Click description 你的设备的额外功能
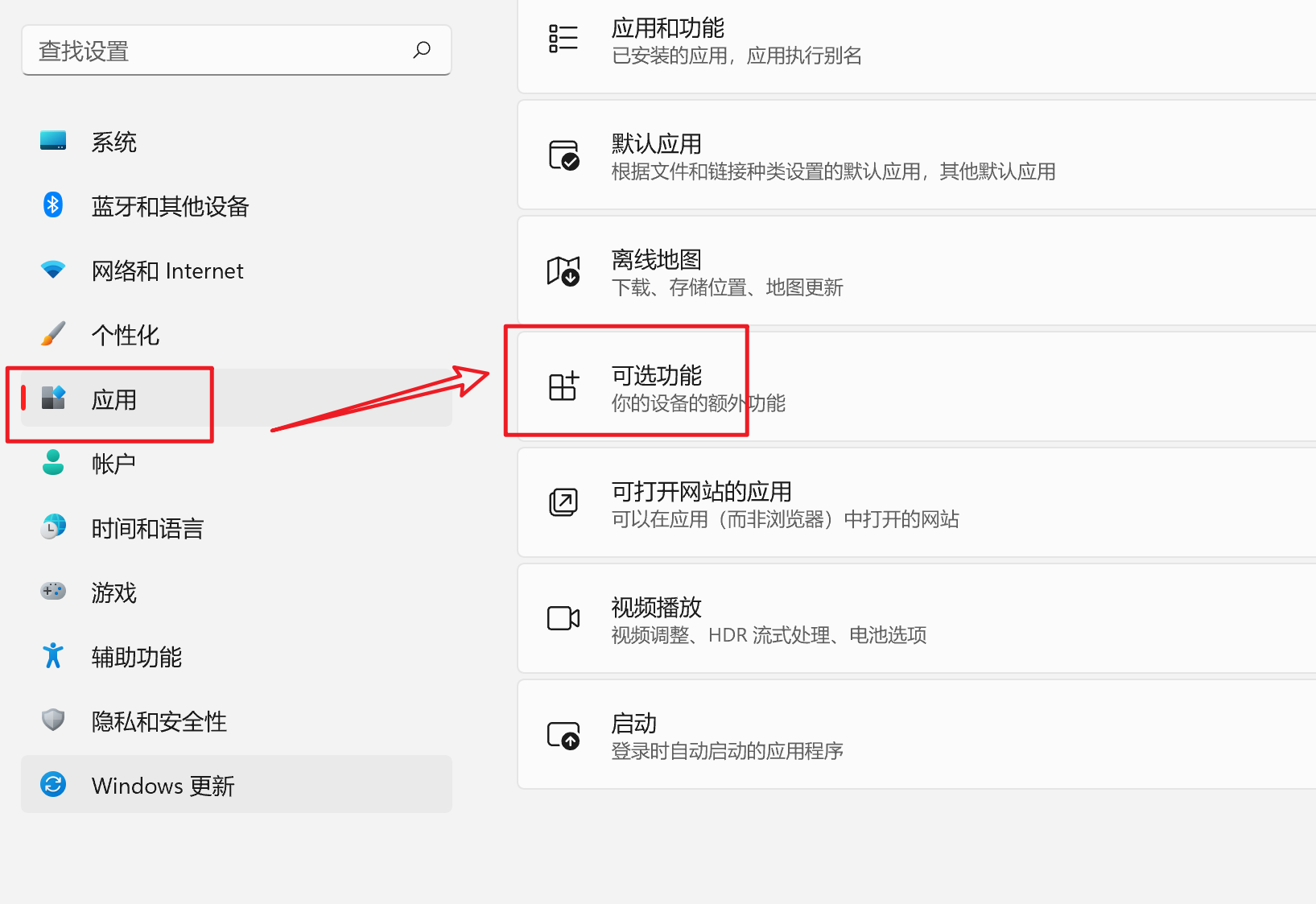The height and width of the screenshot is (904, 1316). click(x=699, y=403)
